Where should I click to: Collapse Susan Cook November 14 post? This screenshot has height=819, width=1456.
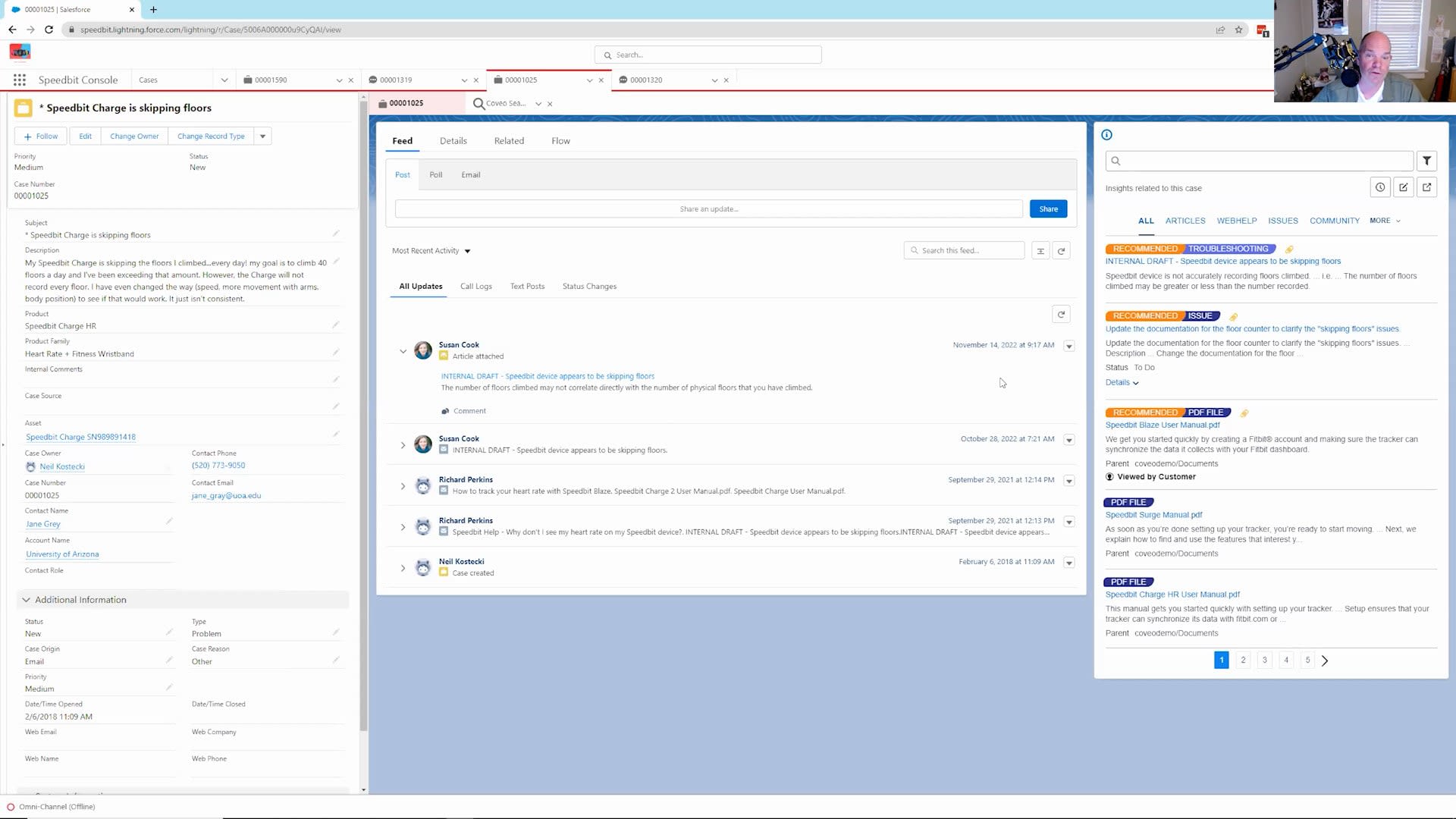[403, 351]
